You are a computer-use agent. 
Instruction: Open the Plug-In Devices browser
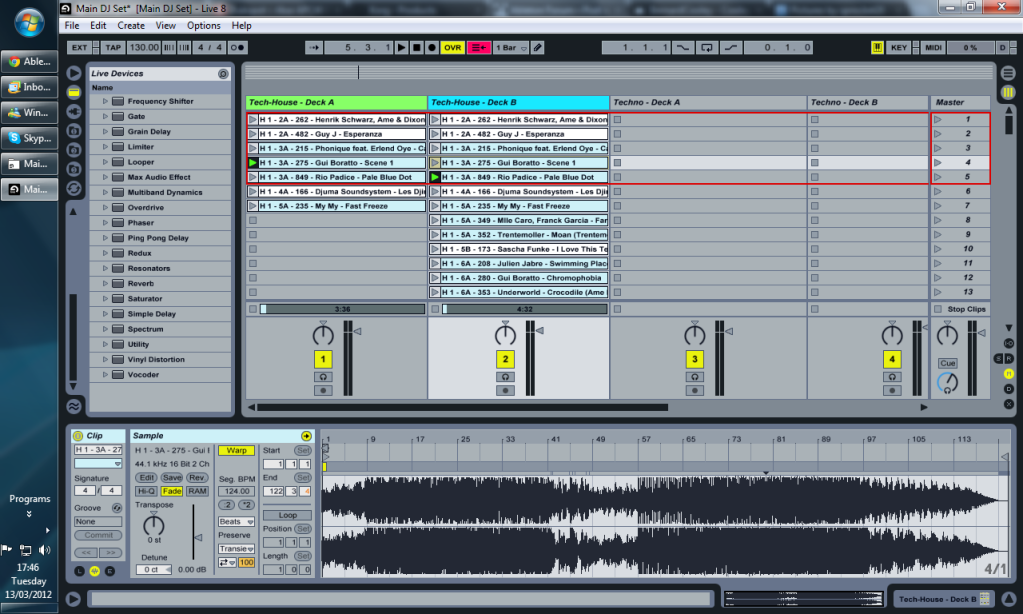point(74,112)
